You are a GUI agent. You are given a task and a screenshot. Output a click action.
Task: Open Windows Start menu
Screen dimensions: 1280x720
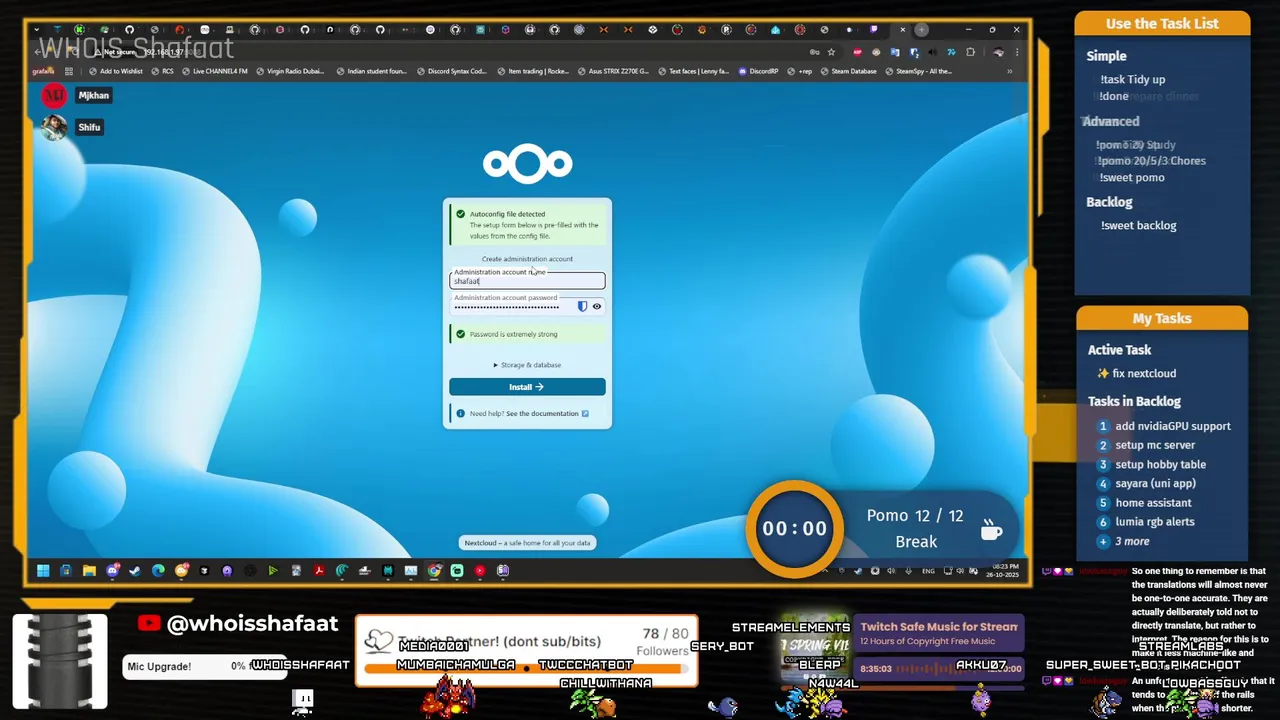(43, 571)
